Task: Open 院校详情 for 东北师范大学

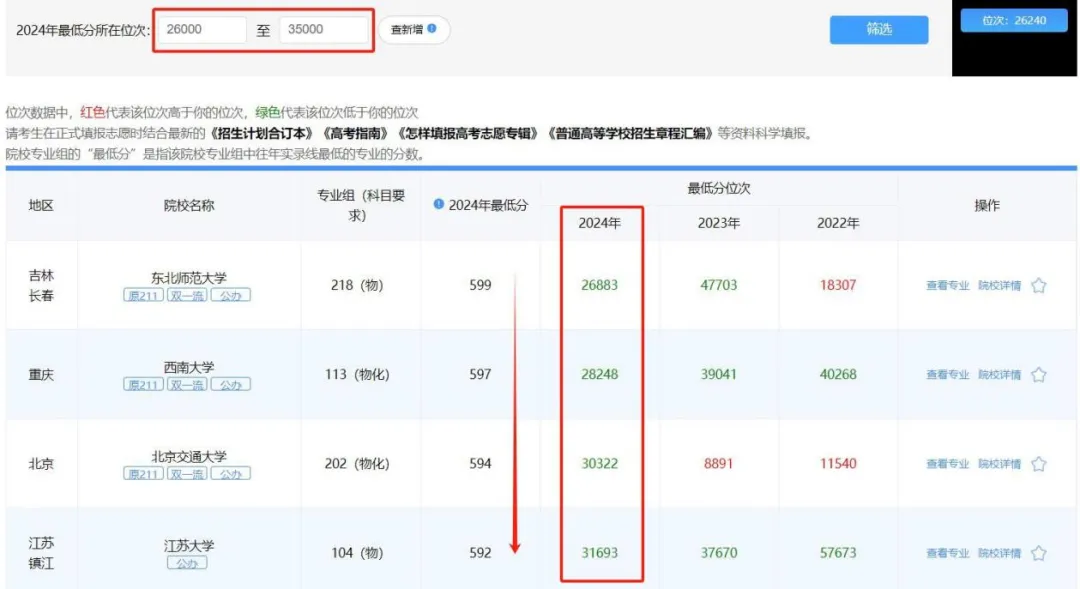Action: click(999, 286)
